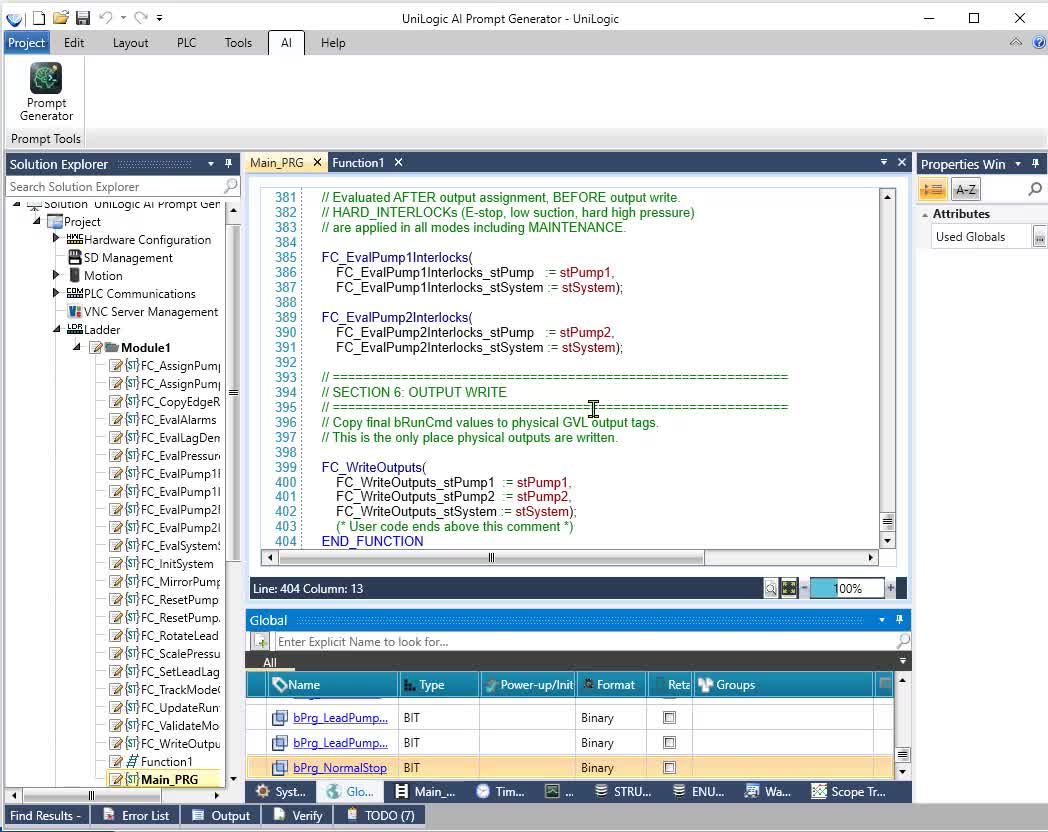Open the Scope Trace bottom panel tab

click(849, 792)
